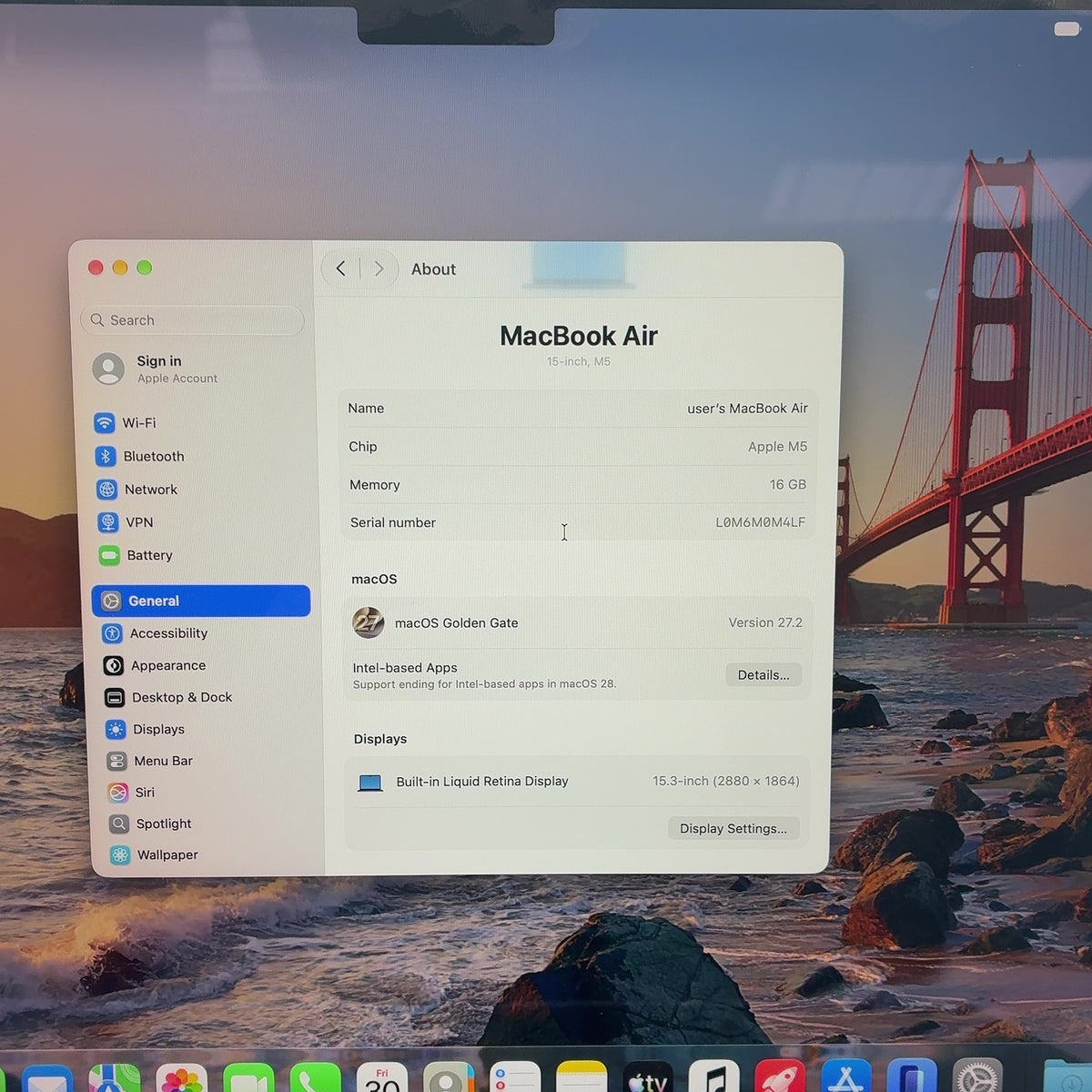Click the serial number L0M6M0M4LF
Screen dimensions: 1092x1092
point(760,522)
